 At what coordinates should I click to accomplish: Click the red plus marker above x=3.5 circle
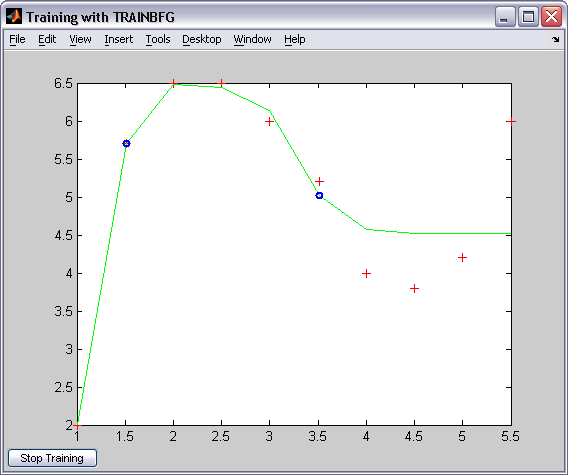[x=319, y=181]
